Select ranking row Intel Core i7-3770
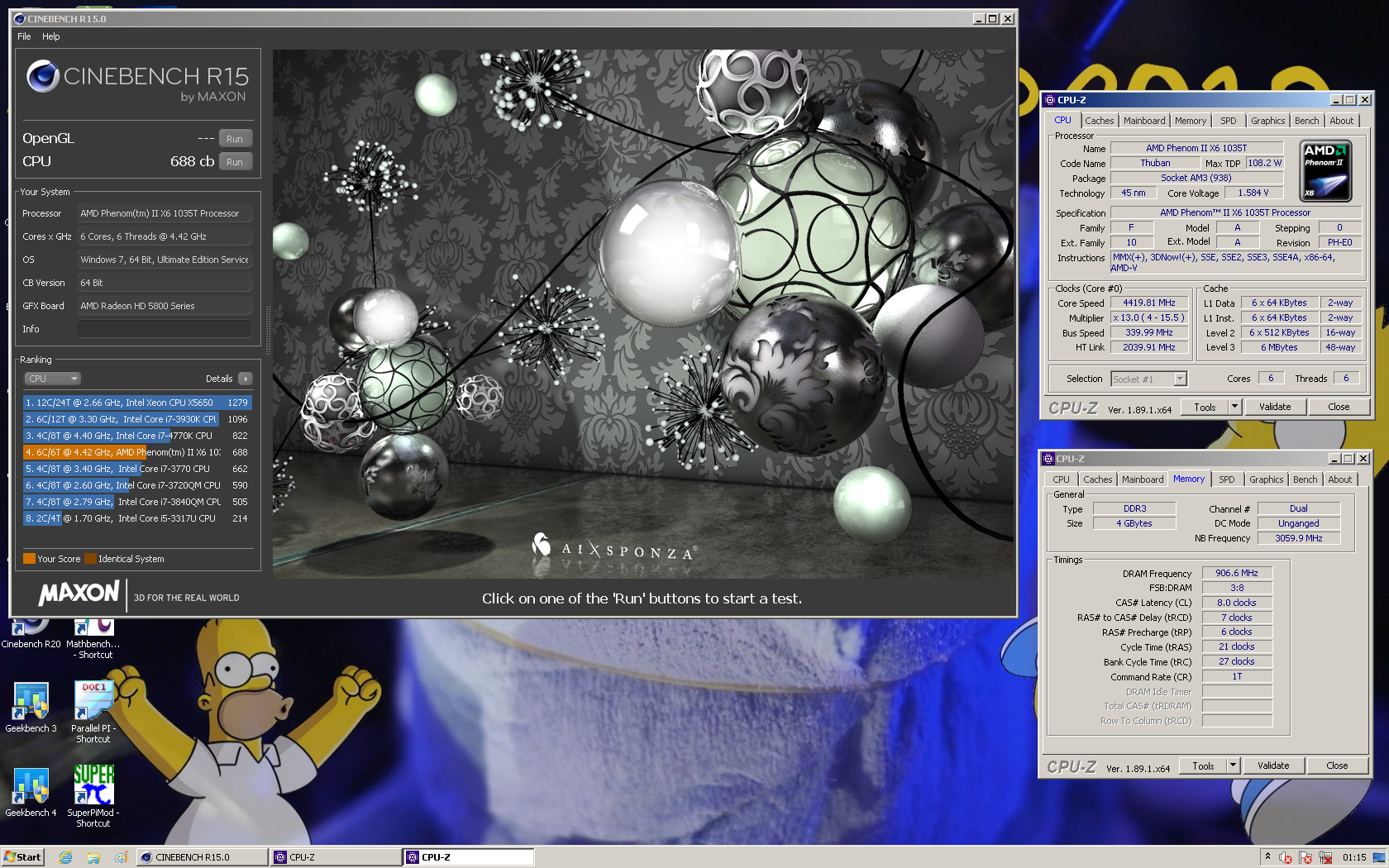 (137, 469)
